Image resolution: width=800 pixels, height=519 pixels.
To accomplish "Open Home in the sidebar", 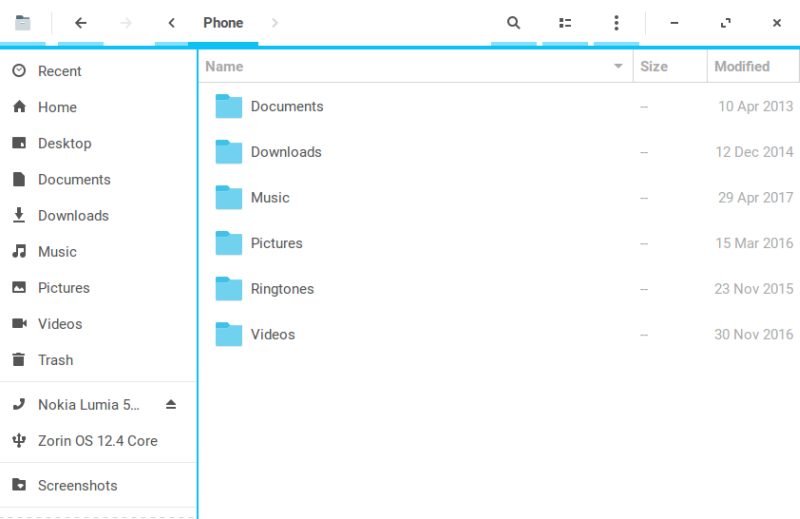I will (x=98, y=107).
